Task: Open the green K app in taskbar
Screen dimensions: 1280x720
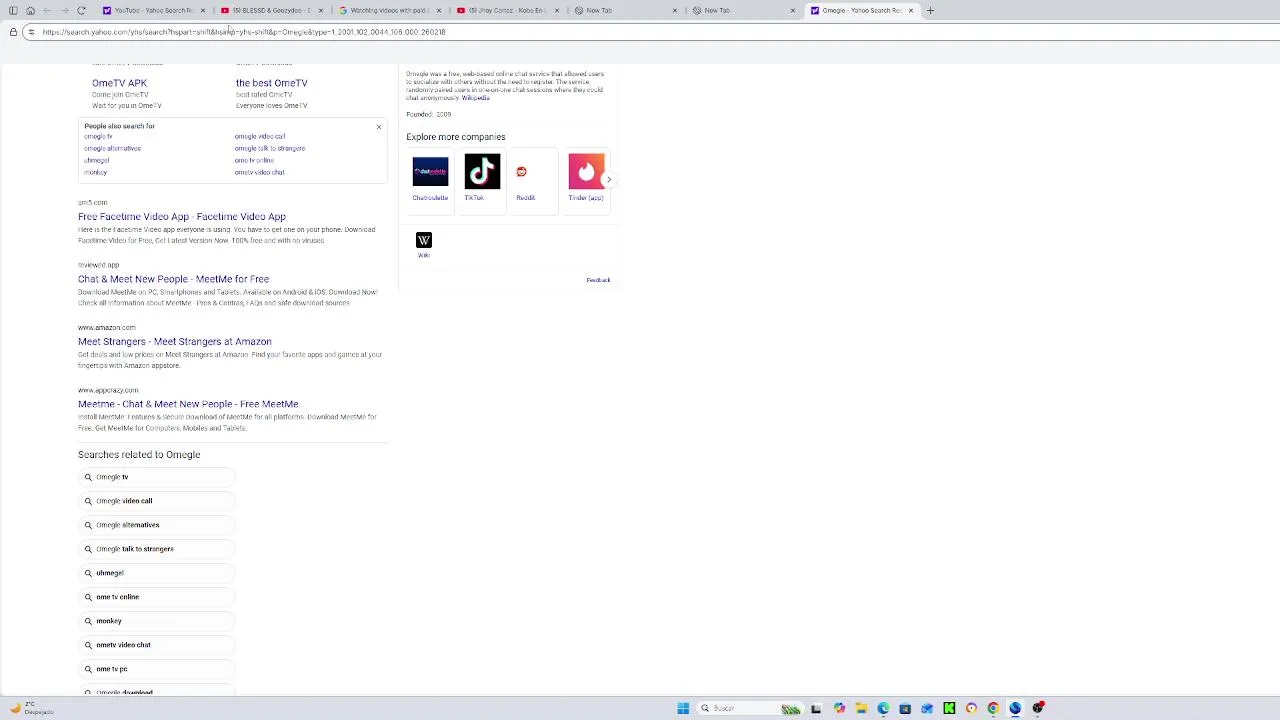Action: (x=949, y=708)
